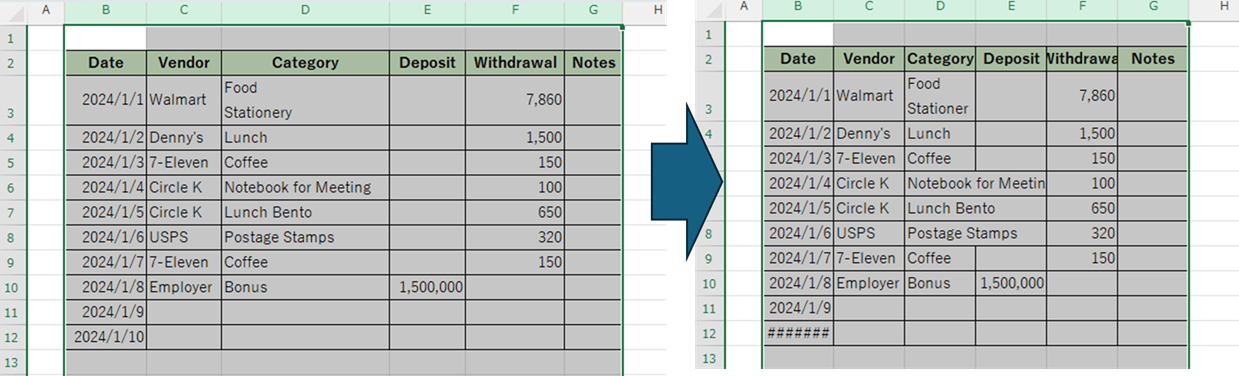Select the 650 cell in right sheet
Viewport: 1239px width, 376px height.
(1082, 208)
